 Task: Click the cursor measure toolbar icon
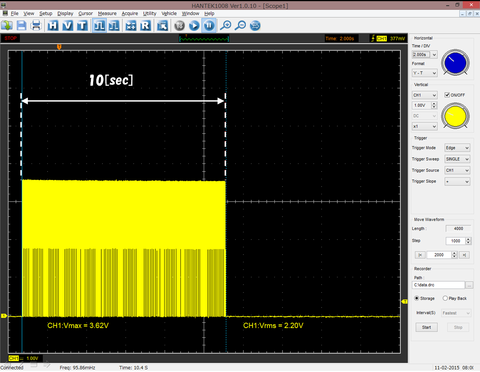coord(162,25)
